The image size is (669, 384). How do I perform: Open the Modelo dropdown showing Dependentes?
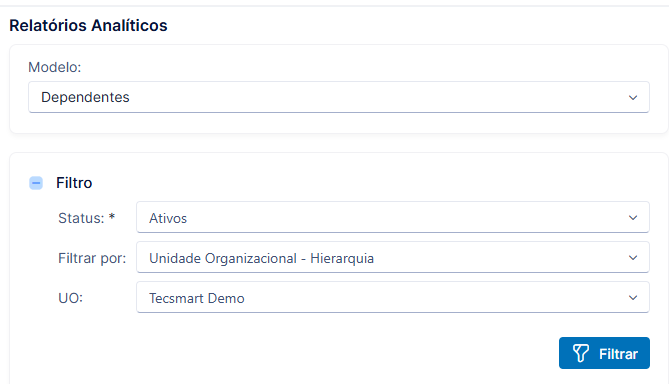(x=339, y=97)
